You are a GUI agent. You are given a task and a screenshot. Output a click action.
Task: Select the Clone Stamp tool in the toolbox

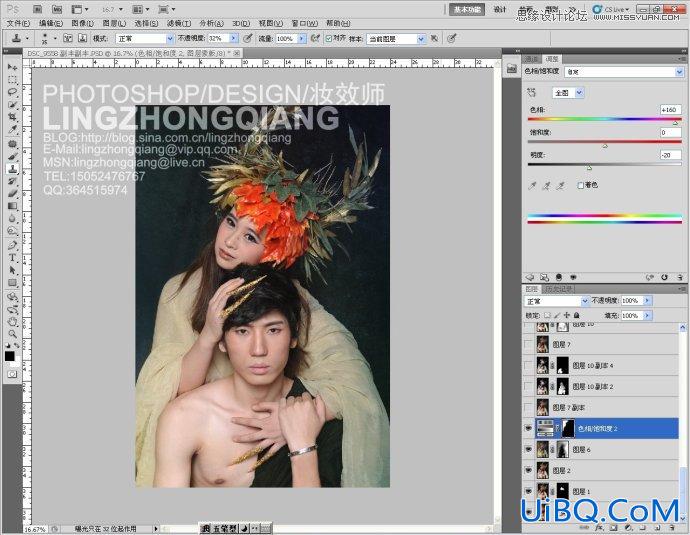12,169
